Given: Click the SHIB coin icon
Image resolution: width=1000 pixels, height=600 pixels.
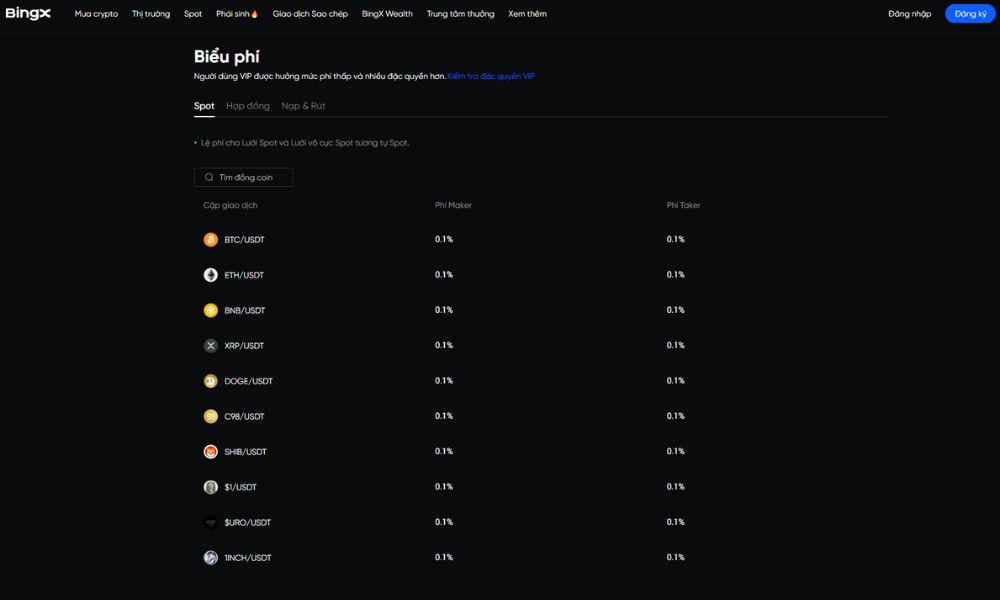Looking at the screenshot, I should coord(210,452).
